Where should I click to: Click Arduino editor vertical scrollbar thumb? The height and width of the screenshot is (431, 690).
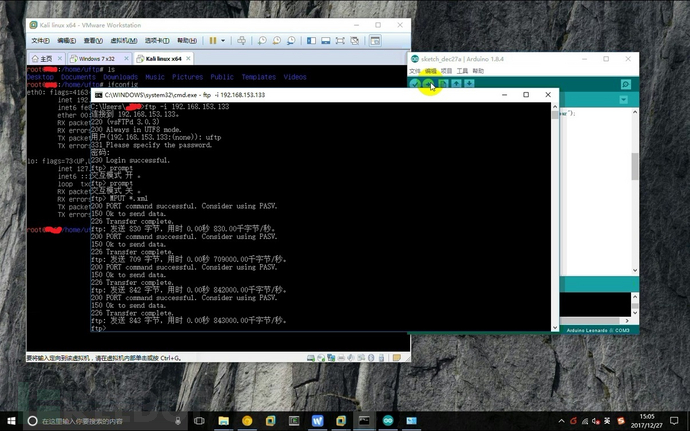(x=635, y=166)
